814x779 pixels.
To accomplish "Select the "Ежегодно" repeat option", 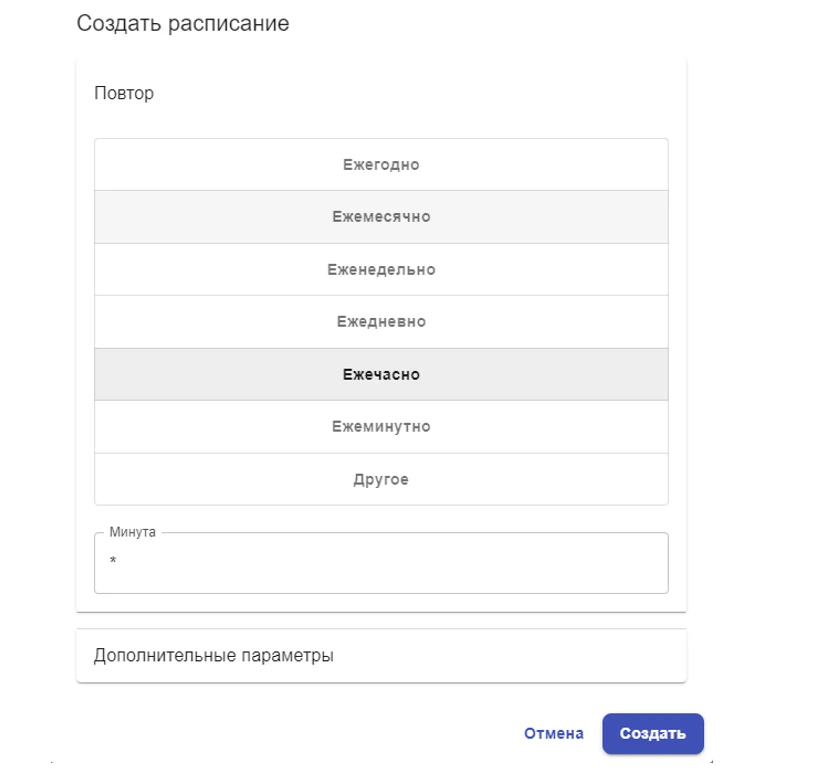I will pos(380,163).
